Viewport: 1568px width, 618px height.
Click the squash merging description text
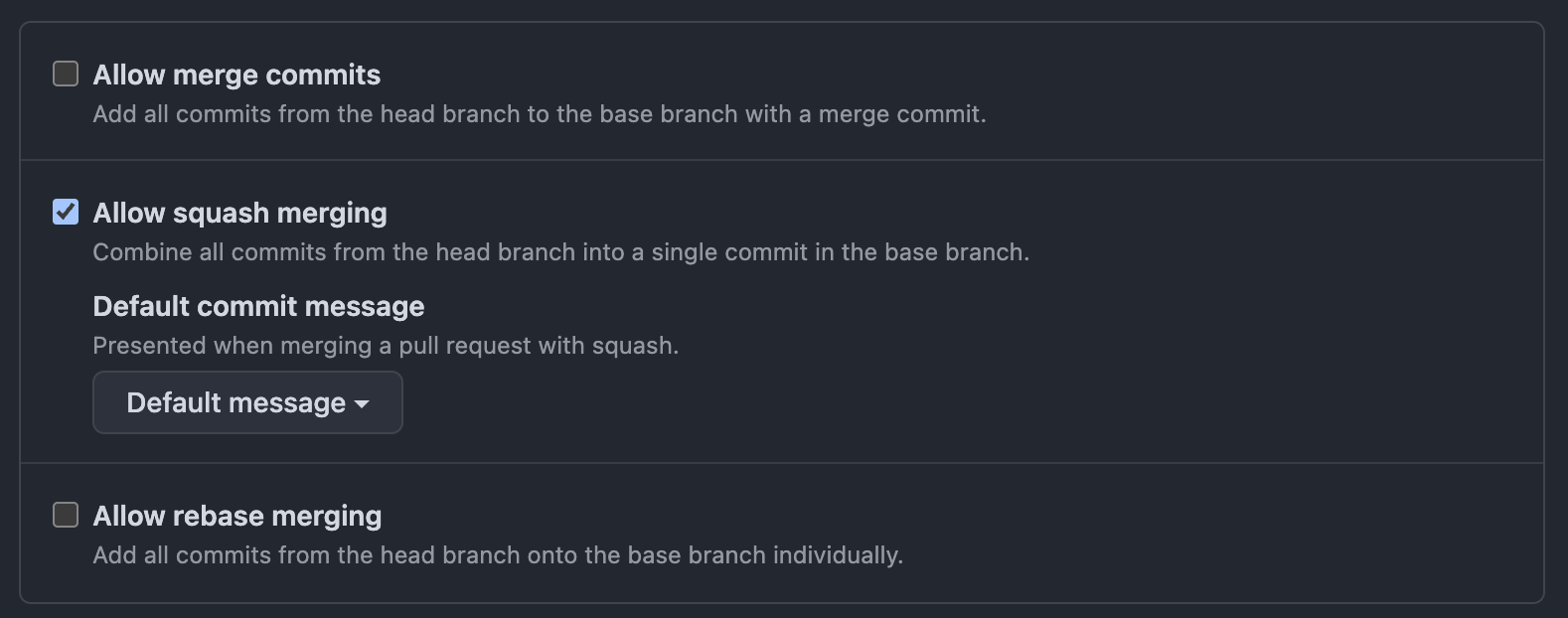coord(561,251)
